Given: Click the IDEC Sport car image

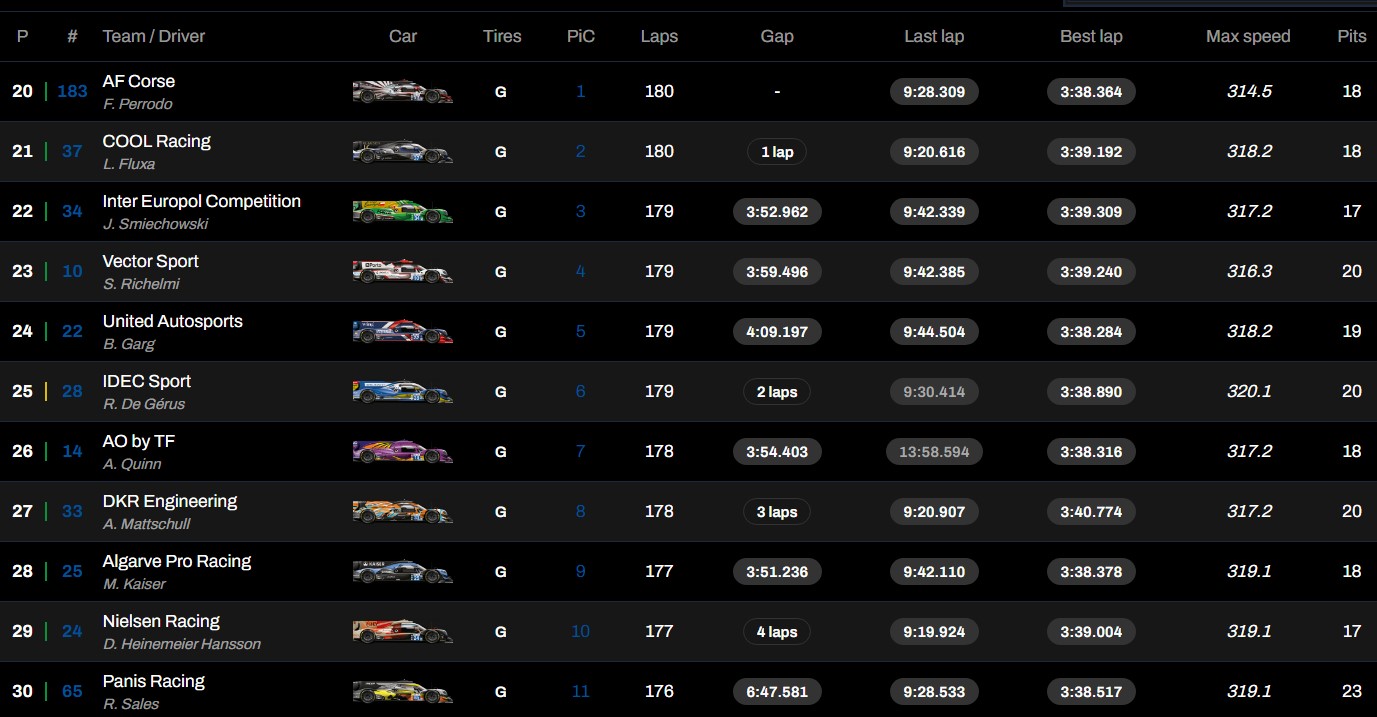Looking at the screenshot, I should point(402,391).
